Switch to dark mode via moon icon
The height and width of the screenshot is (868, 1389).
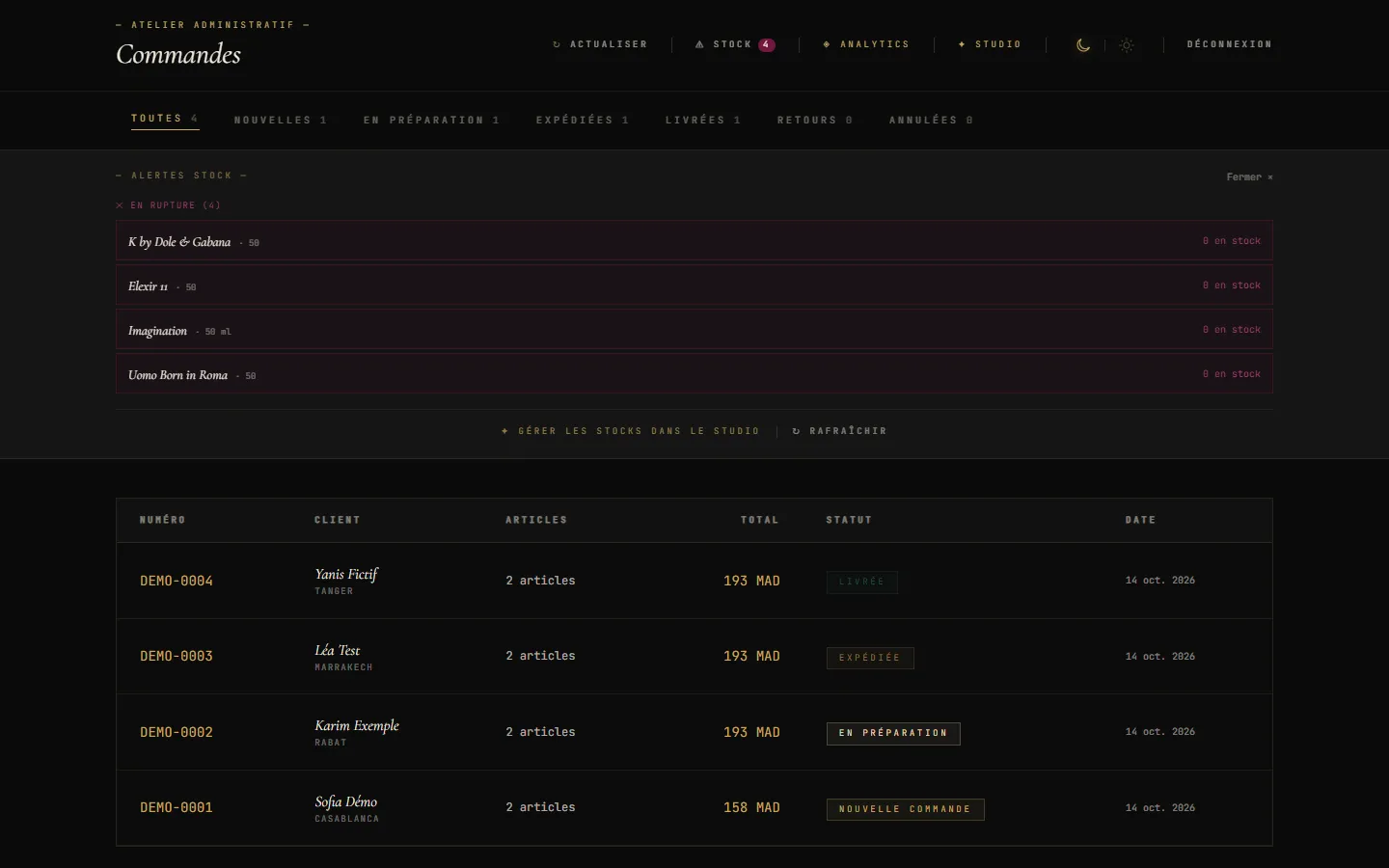point(1083,45)
